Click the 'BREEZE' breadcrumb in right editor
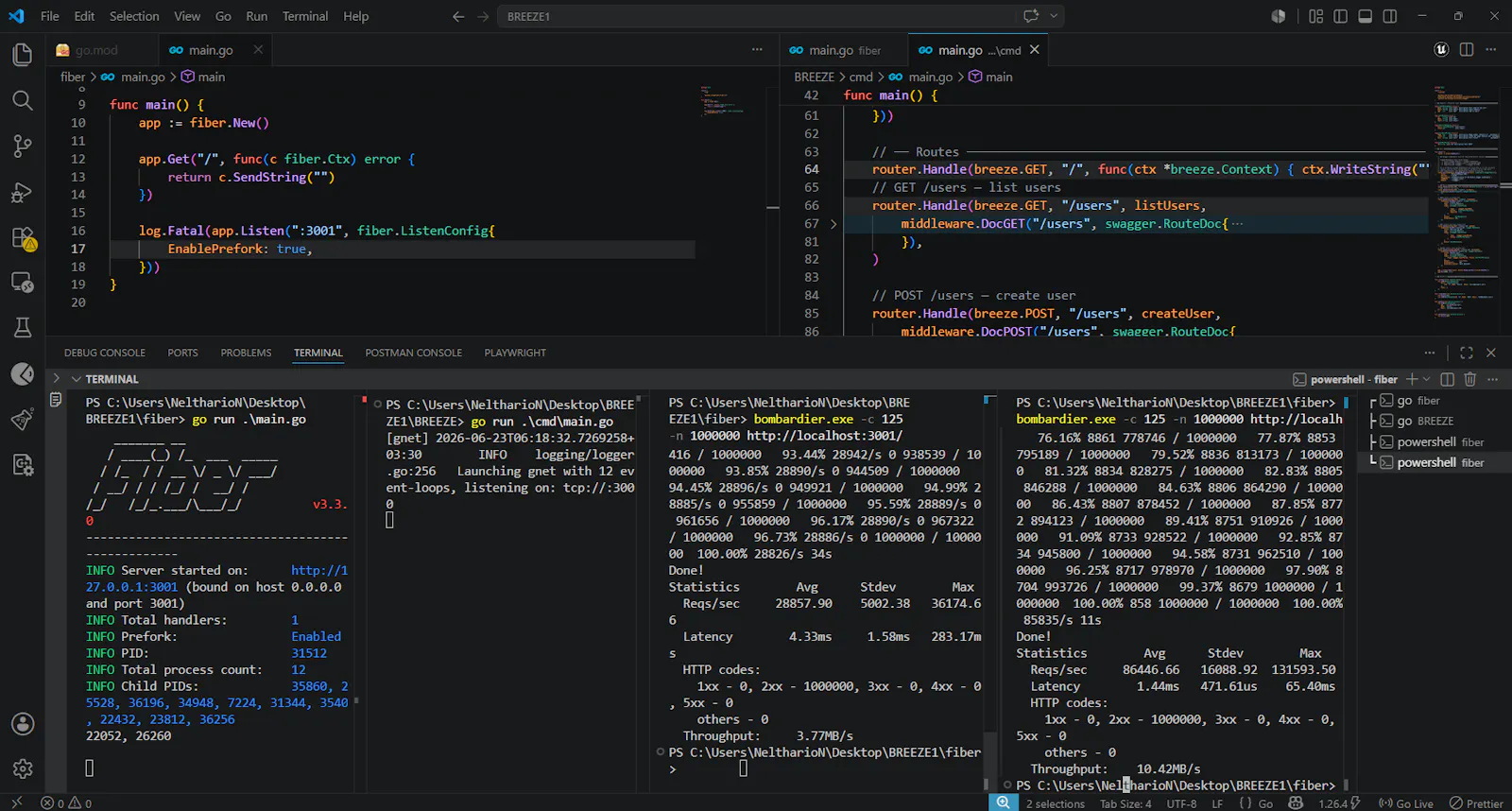 [814, 78]
